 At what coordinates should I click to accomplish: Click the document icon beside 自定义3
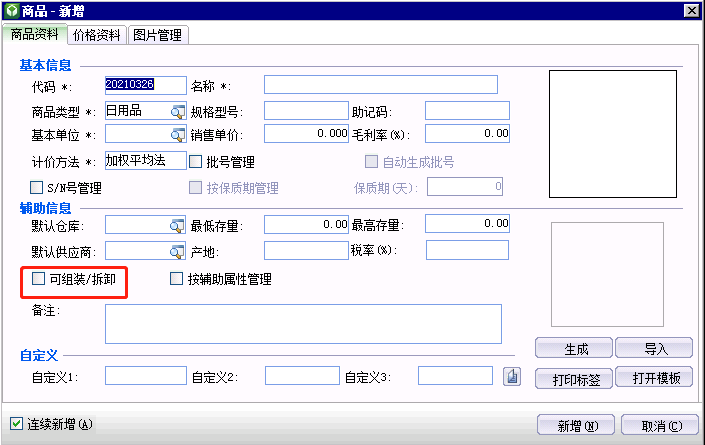click(512, 376)
